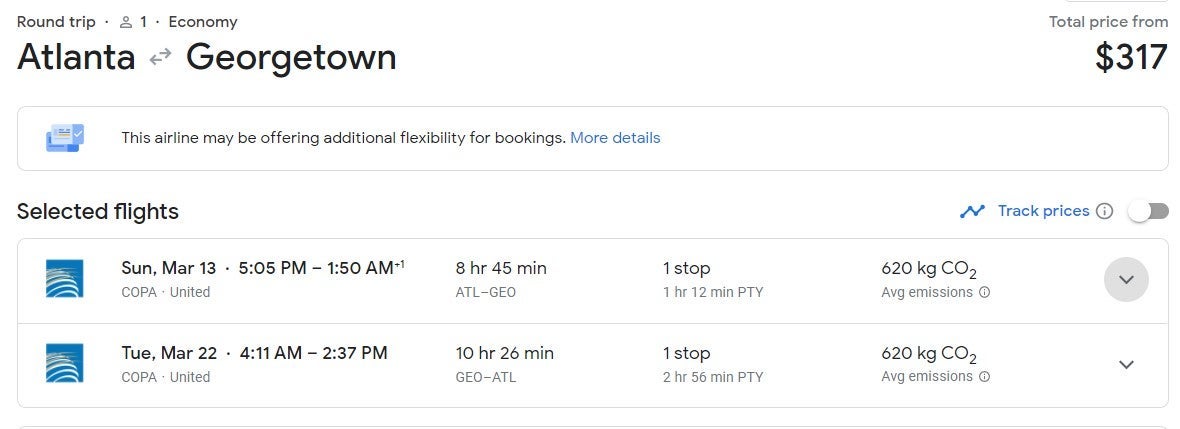This screenshot has height=429, width=1180.
Task: Click the passenger count person icon
Action: pos(126,22)
